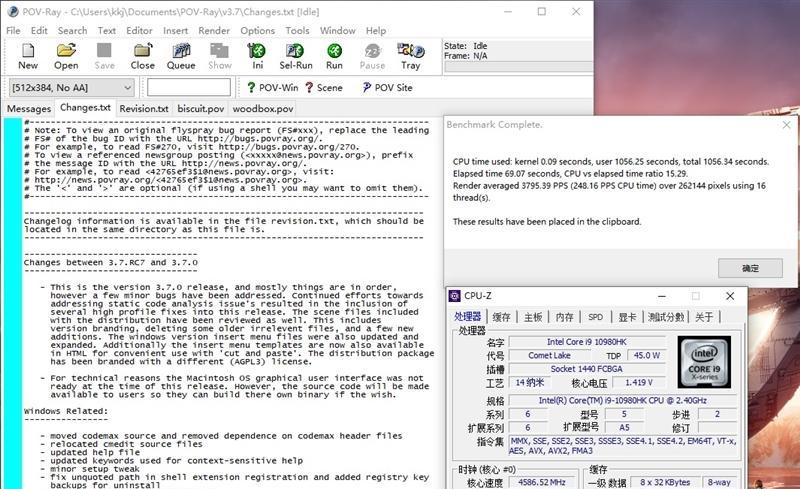Screen dimensions: 800x489
Task: Open the Search menu
Action: click(x=72, y=31)
